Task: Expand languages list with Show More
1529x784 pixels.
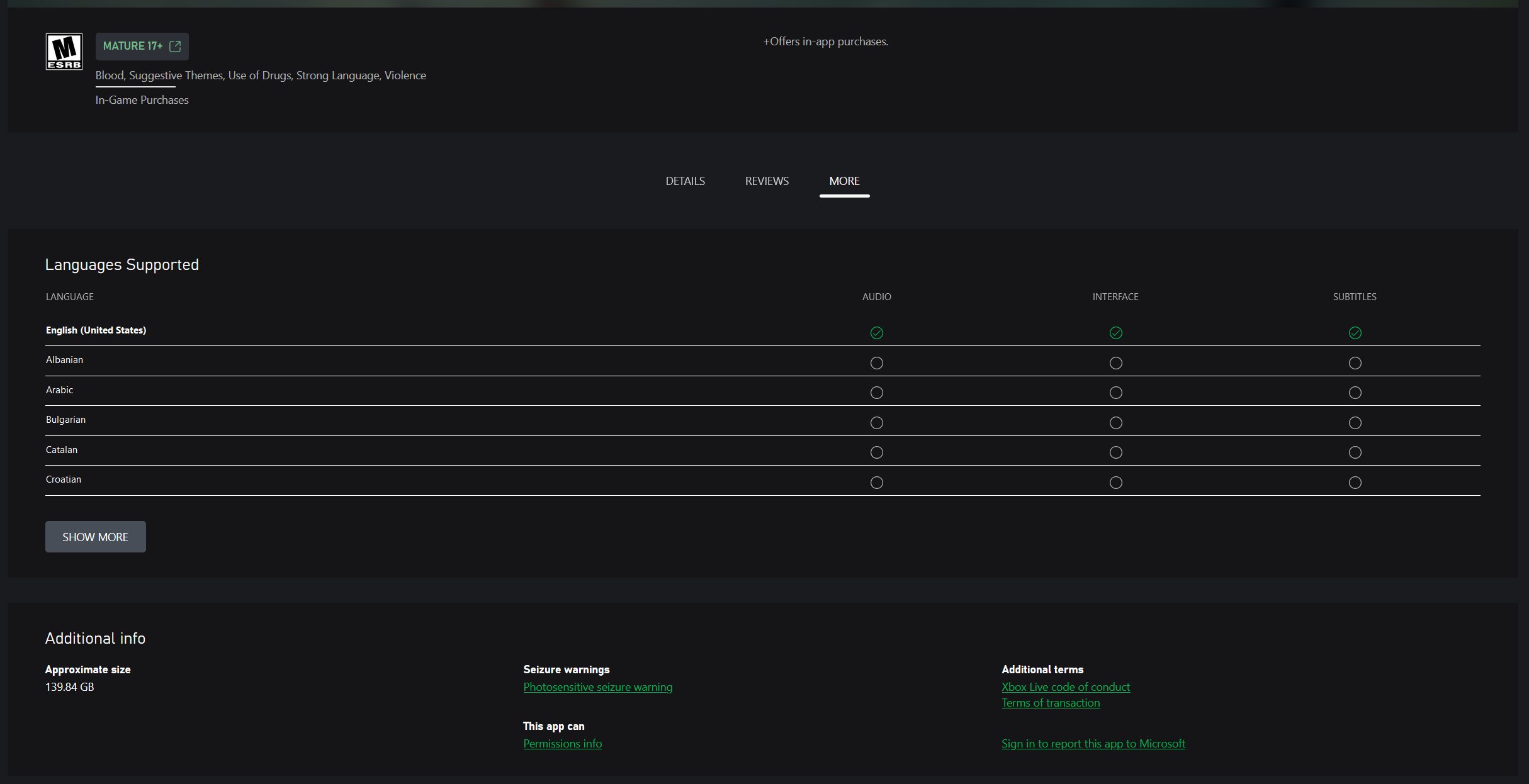Action: (x=95, y=537)
